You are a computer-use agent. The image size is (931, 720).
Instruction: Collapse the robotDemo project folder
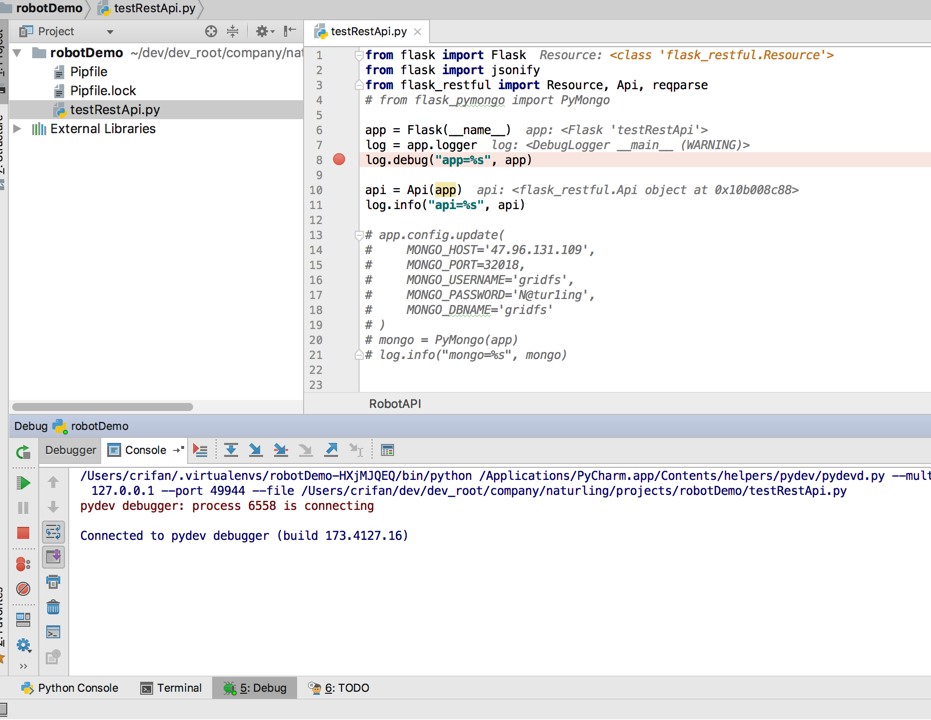(x=18, y=53)
